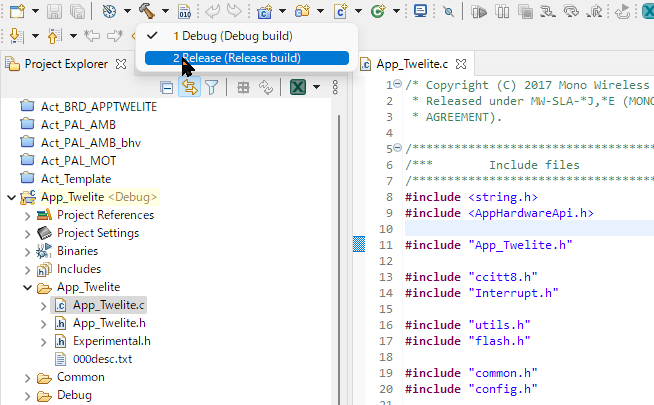Click the binary 010 file icon
654x405 pixels.
click(184, 11)
